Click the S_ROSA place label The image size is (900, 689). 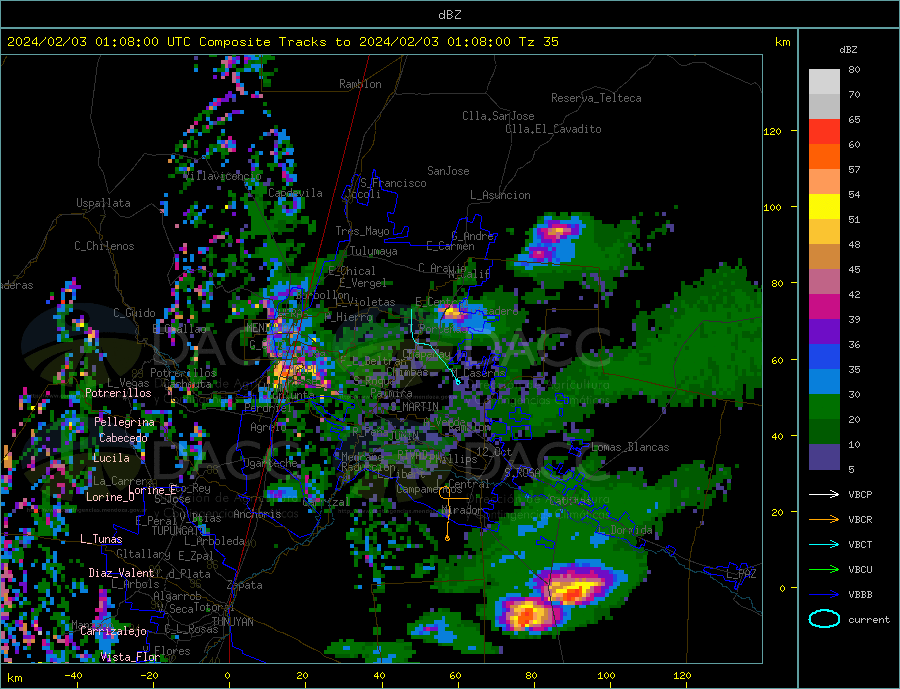[522, 473]
